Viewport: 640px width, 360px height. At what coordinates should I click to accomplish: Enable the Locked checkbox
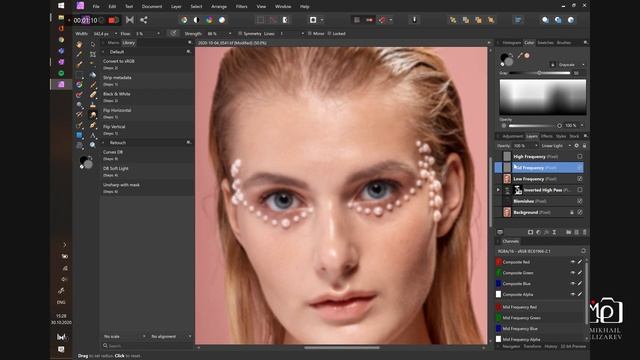[x=329, y=33]
